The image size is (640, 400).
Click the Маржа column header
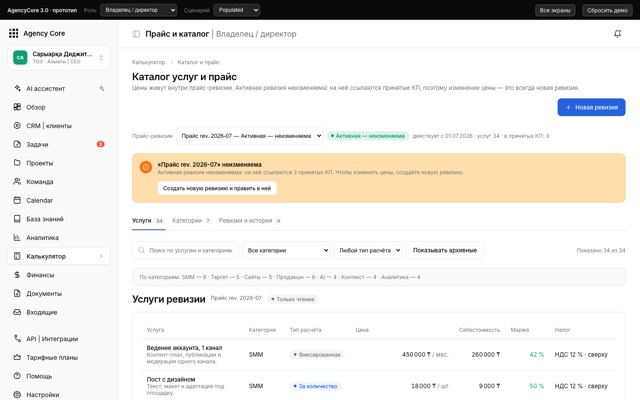tap(520, 330)
